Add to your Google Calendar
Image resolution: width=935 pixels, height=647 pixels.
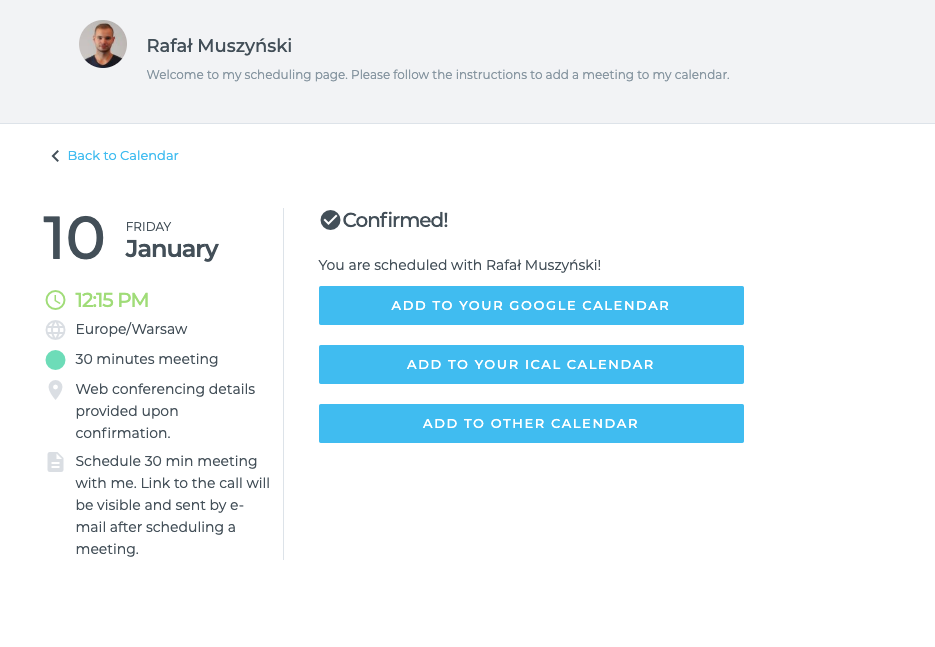531,305
